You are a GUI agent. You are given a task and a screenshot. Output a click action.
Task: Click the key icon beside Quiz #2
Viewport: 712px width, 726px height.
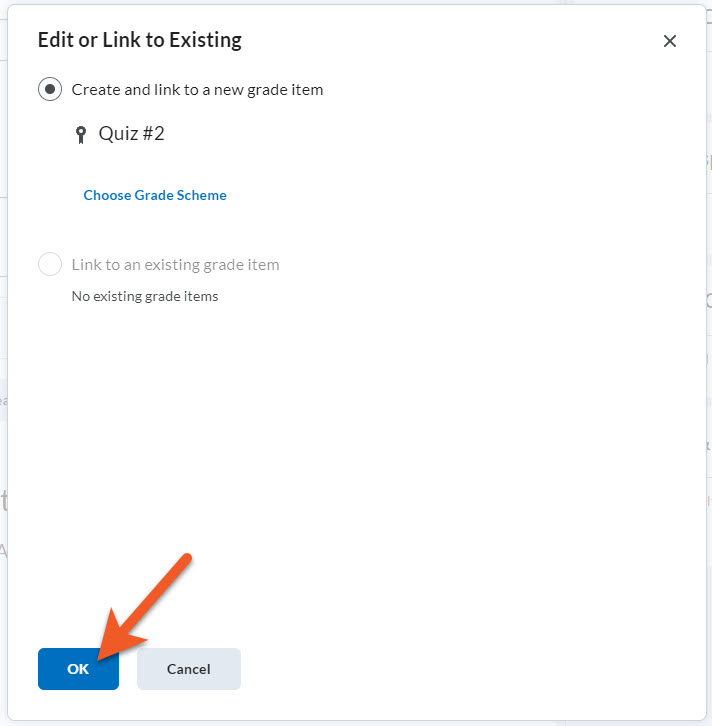point(81,135)
